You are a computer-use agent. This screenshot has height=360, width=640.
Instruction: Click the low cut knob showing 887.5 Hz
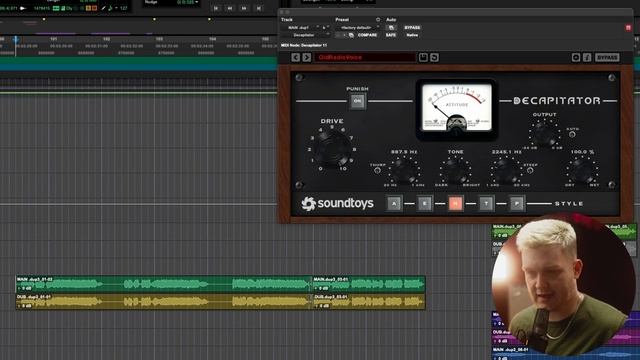pyautogui.click(x=404, y=170)
